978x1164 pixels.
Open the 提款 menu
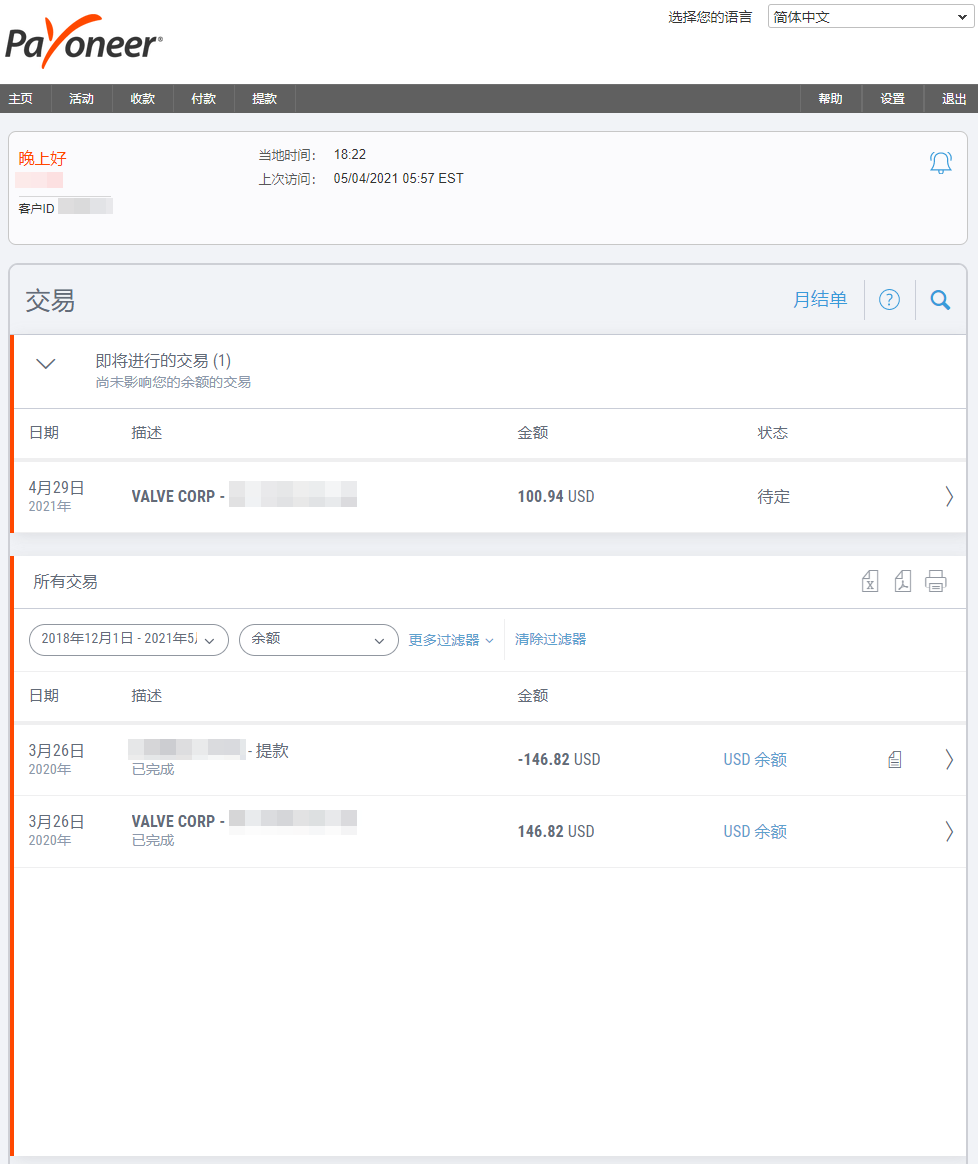point(264,99)
